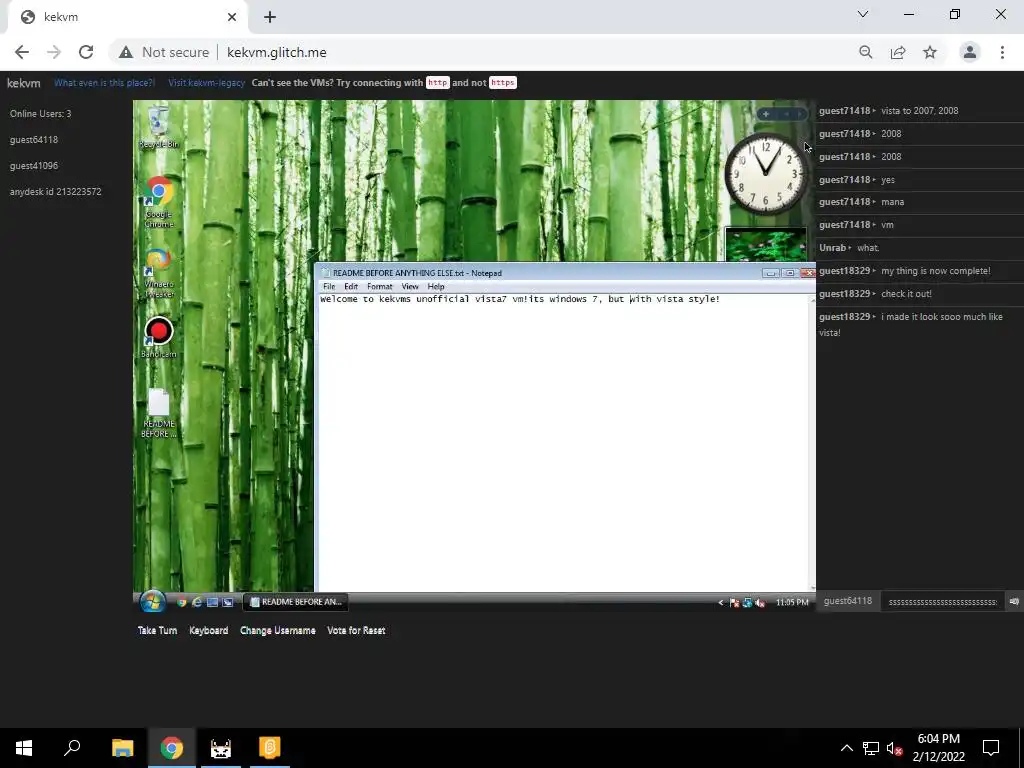Click the analog clock gadget on VM desktop
The width and height of the screenshot is (1024, 768).
(x=765, y=174)
